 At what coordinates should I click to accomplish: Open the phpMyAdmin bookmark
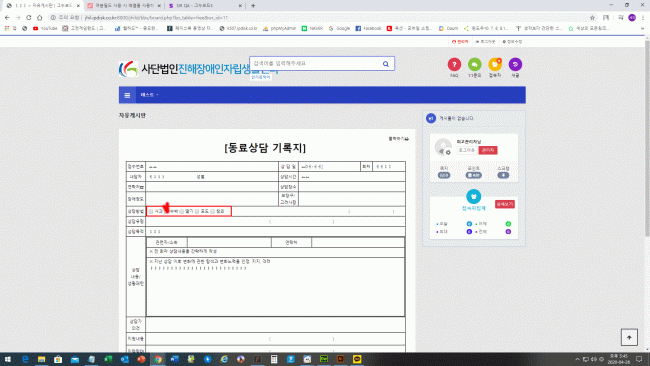coord(280,28)
